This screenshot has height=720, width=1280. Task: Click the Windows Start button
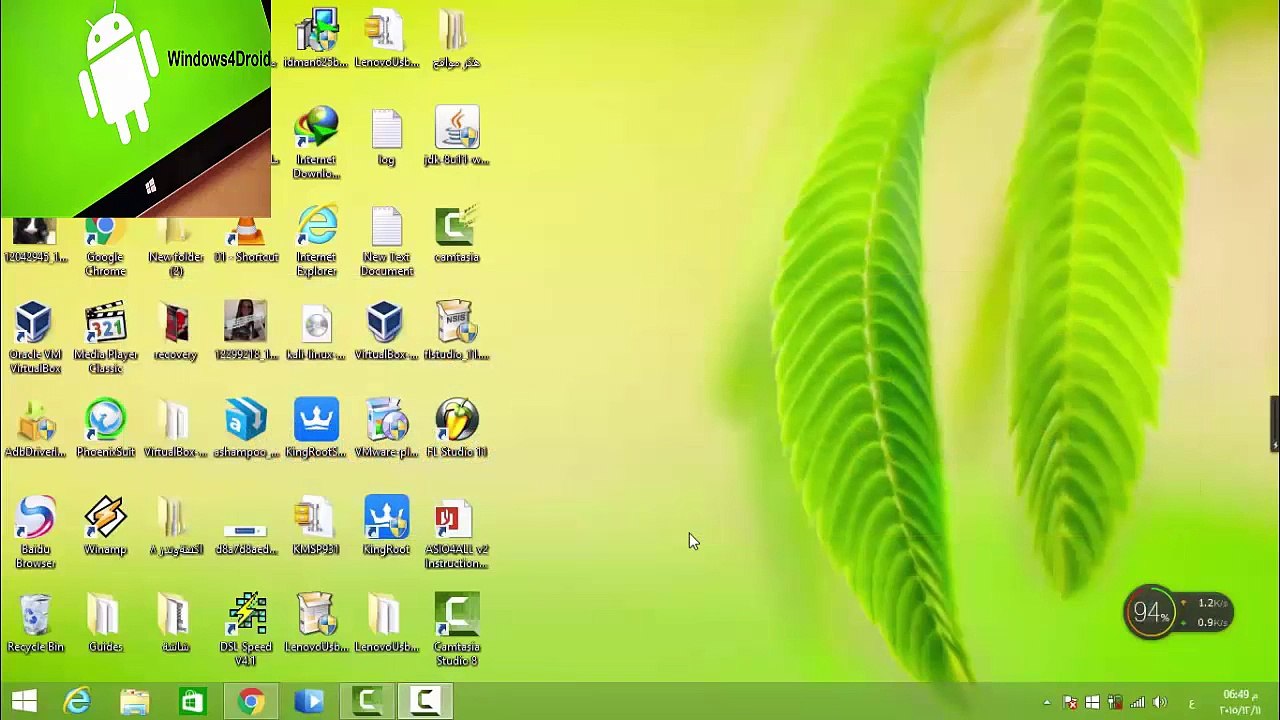[x=24, y=701]
